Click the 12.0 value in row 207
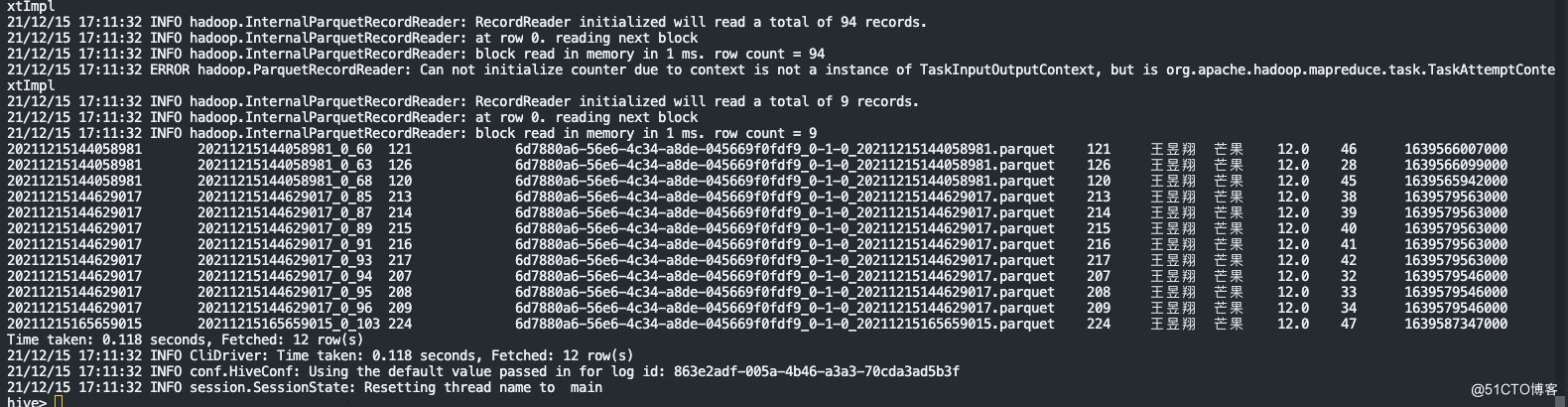The width and height of the screenshot is (1568, 407). [x=1293, y=276]
